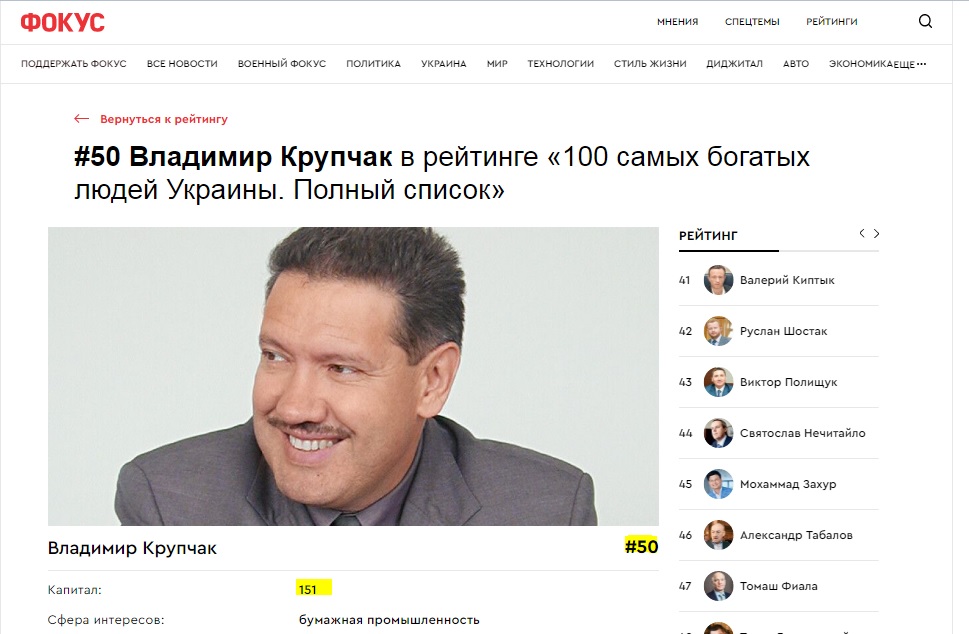The width and height of the screenshot is (969, 634).
Task: Click the right arrow in rating panel
Action: tap(877, 233)
